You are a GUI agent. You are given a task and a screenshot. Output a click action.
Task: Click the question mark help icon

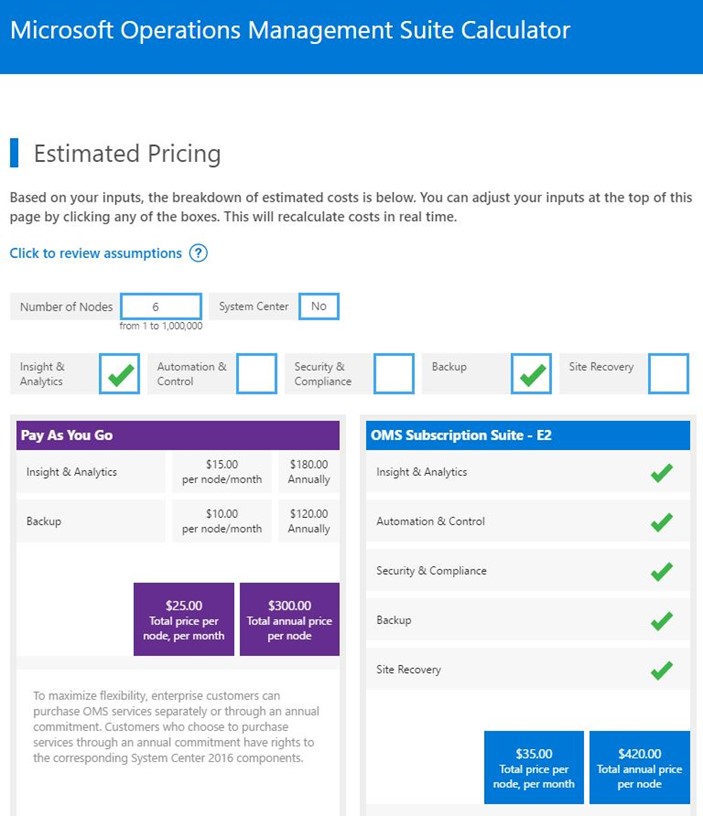pos(198,253)
